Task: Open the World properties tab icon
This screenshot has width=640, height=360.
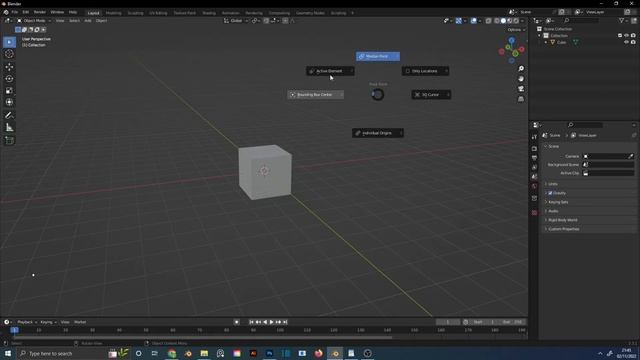Action: (x=534, y=187)
